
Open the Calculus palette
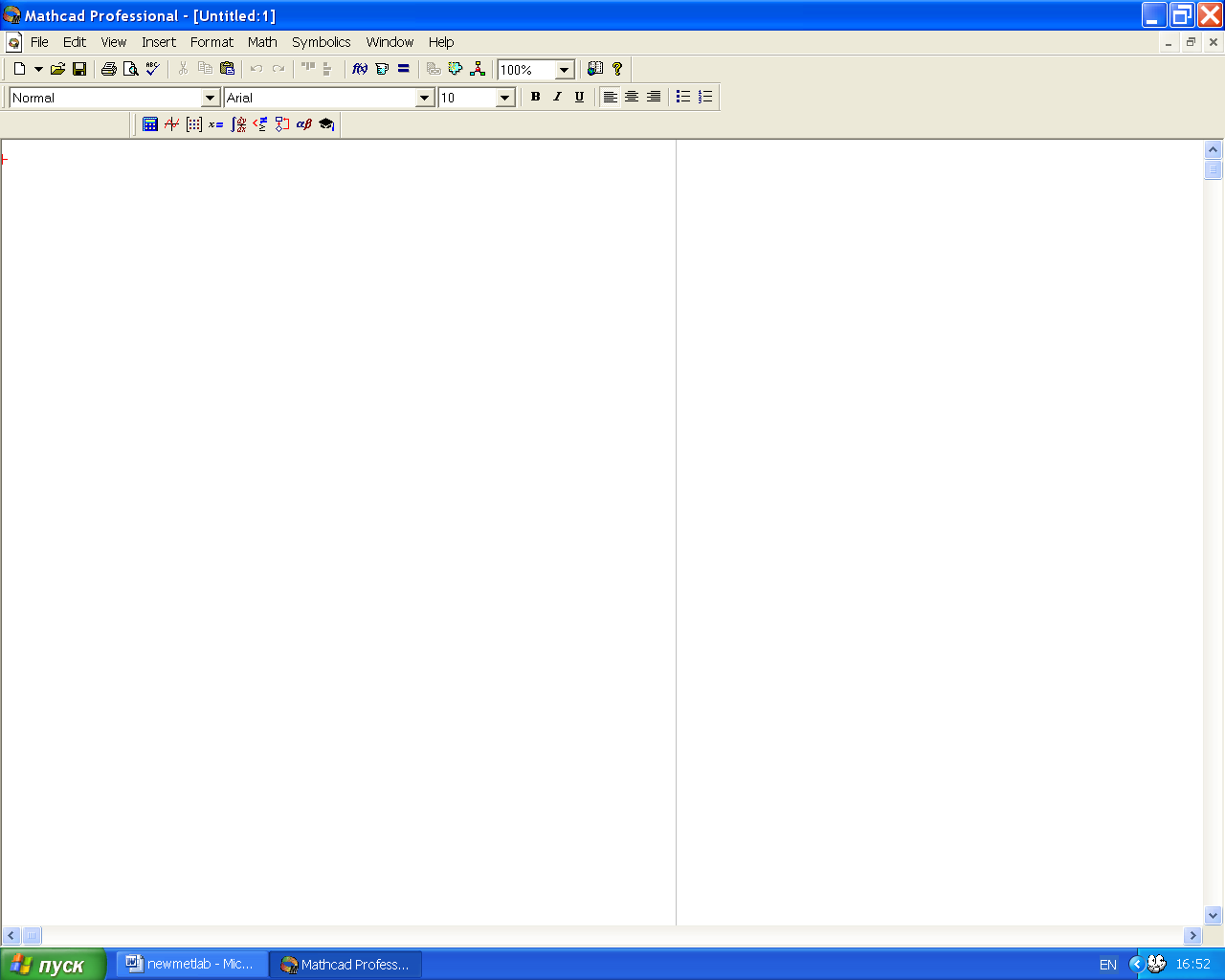(x=238, y=124)
